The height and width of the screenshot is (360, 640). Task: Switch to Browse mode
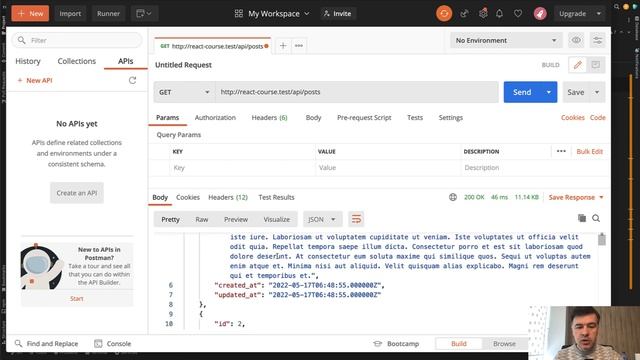(504, 344)
